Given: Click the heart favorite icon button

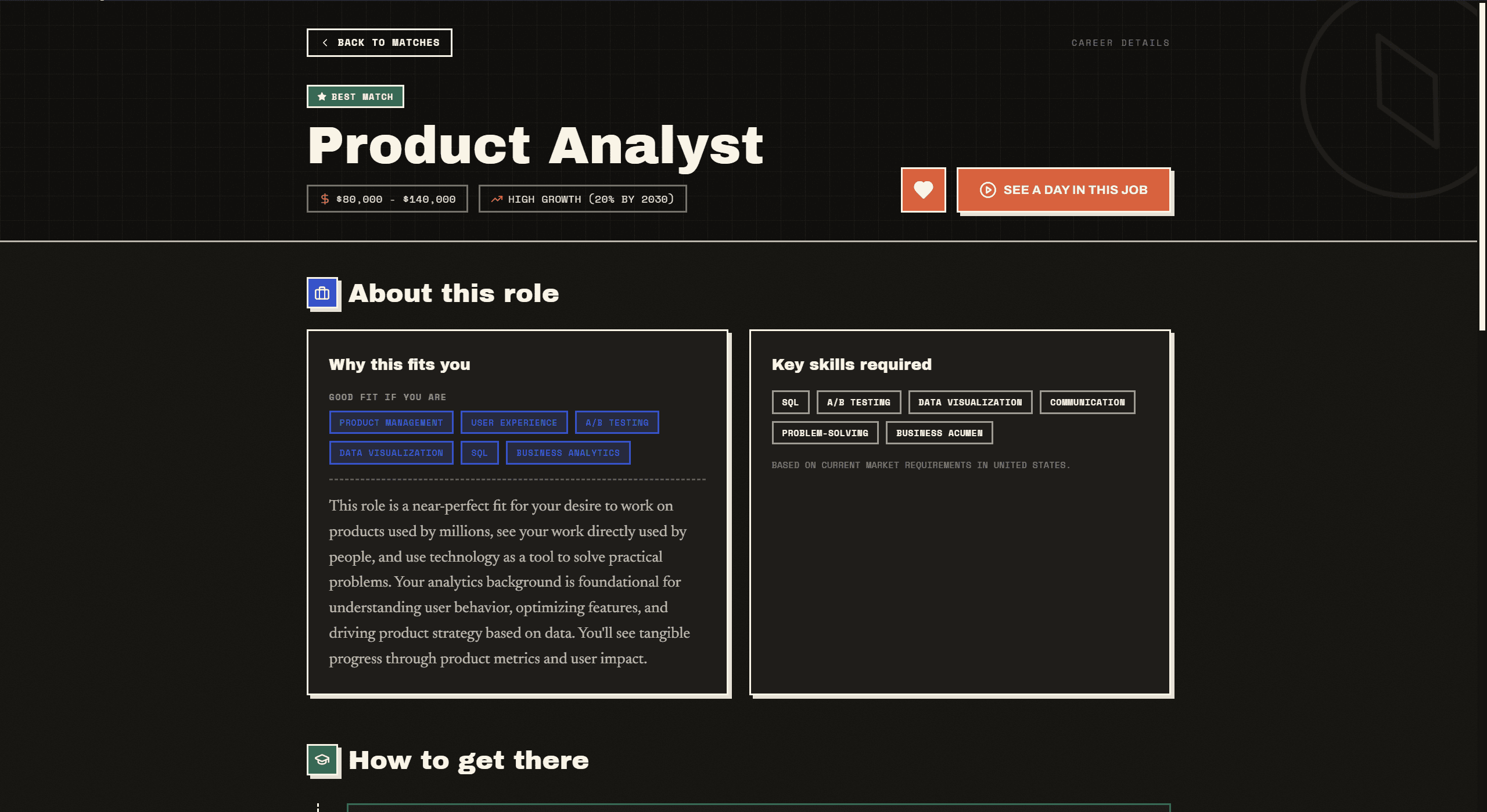Looking at the screenshot, I should 923,190.
